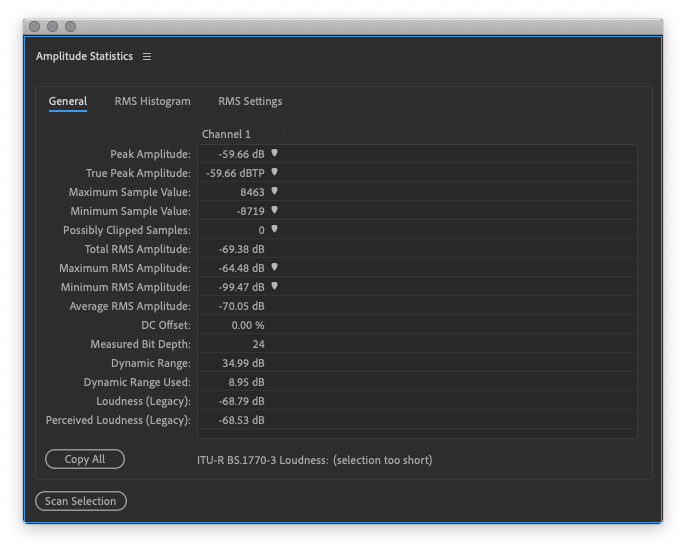Jump to the Minimum RMS Amplitude marker
Image resolution: width=686 pixels, height=551 pixels.
274,286
